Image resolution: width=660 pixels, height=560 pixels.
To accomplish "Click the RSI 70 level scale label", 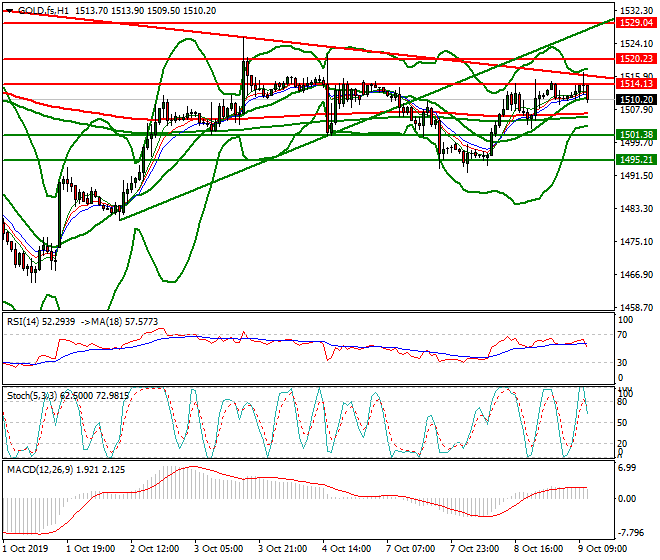I will 623,335.
